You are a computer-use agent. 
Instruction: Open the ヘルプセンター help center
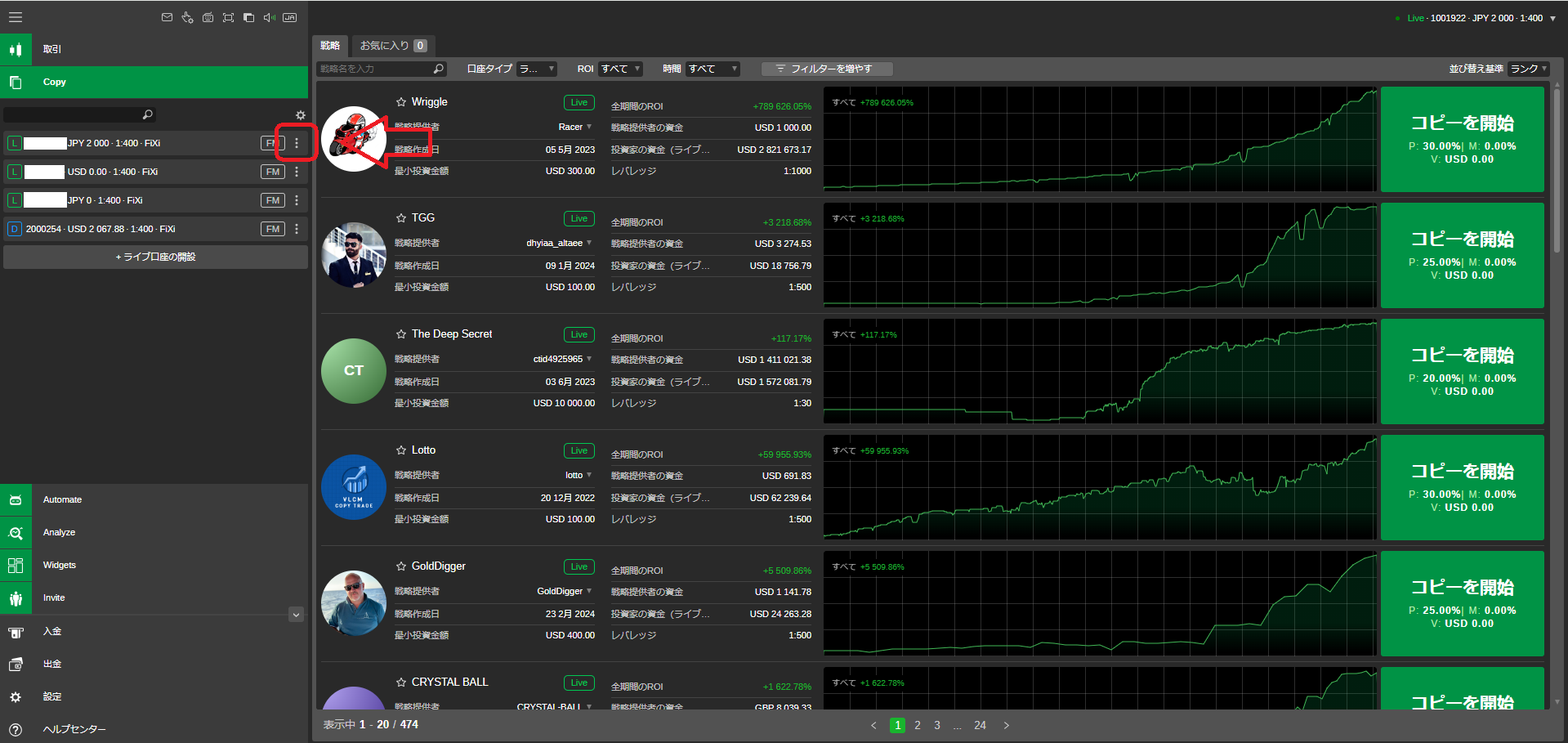click(x=154, y=729)
